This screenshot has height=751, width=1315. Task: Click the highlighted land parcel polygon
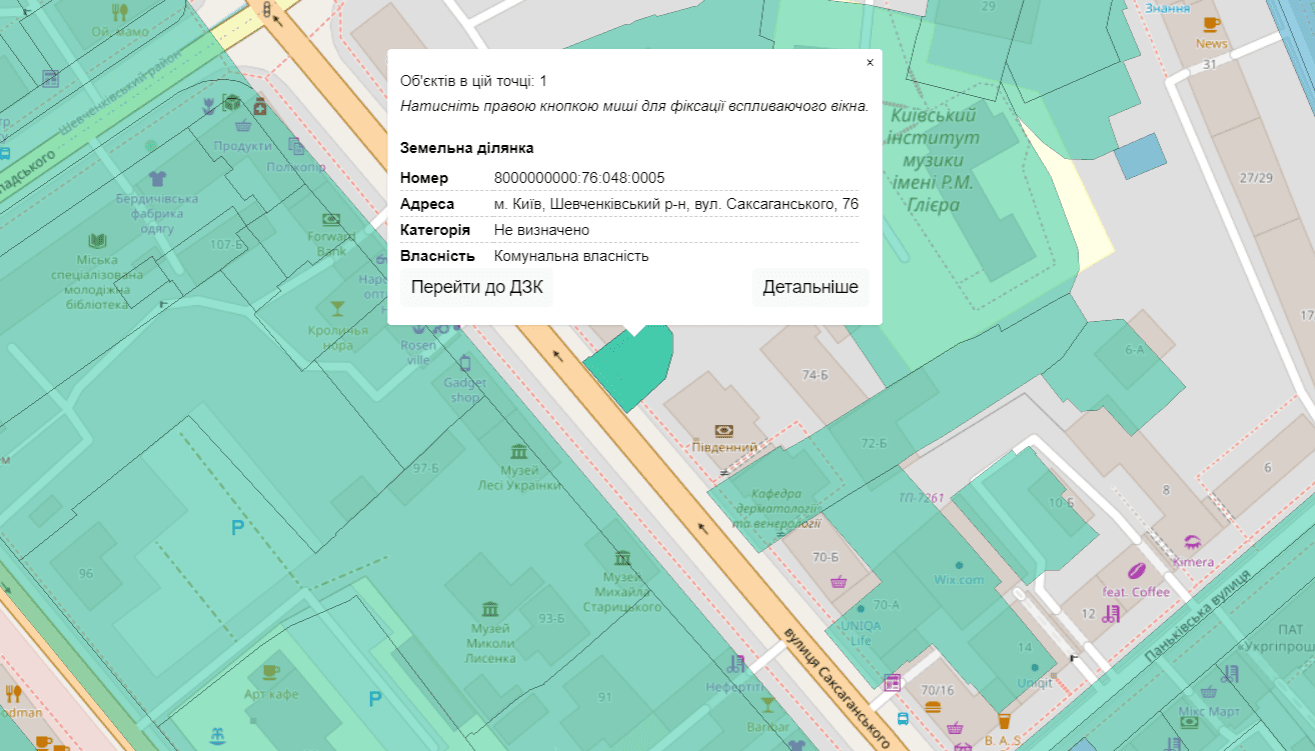[x=630, y=368]
